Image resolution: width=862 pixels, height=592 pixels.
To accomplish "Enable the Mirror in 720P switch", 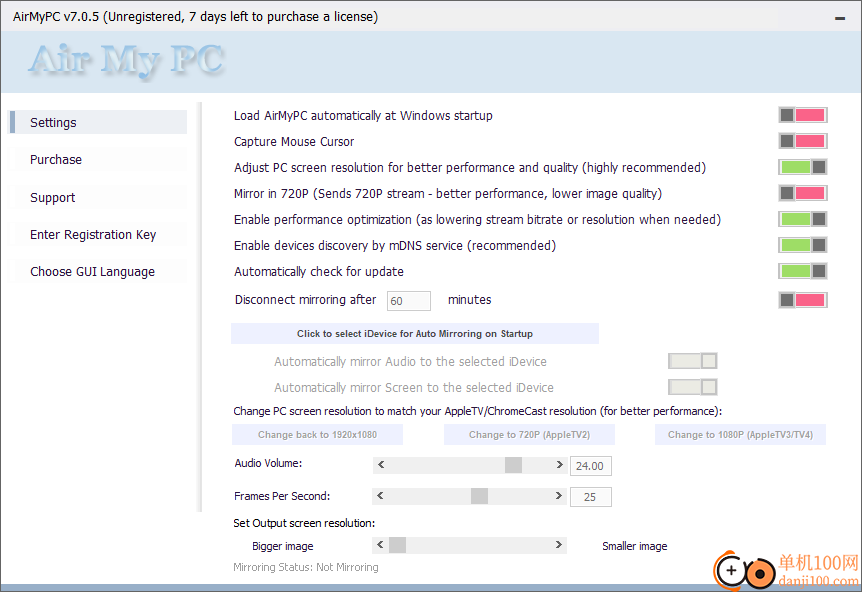I will (x=803, y=193).
